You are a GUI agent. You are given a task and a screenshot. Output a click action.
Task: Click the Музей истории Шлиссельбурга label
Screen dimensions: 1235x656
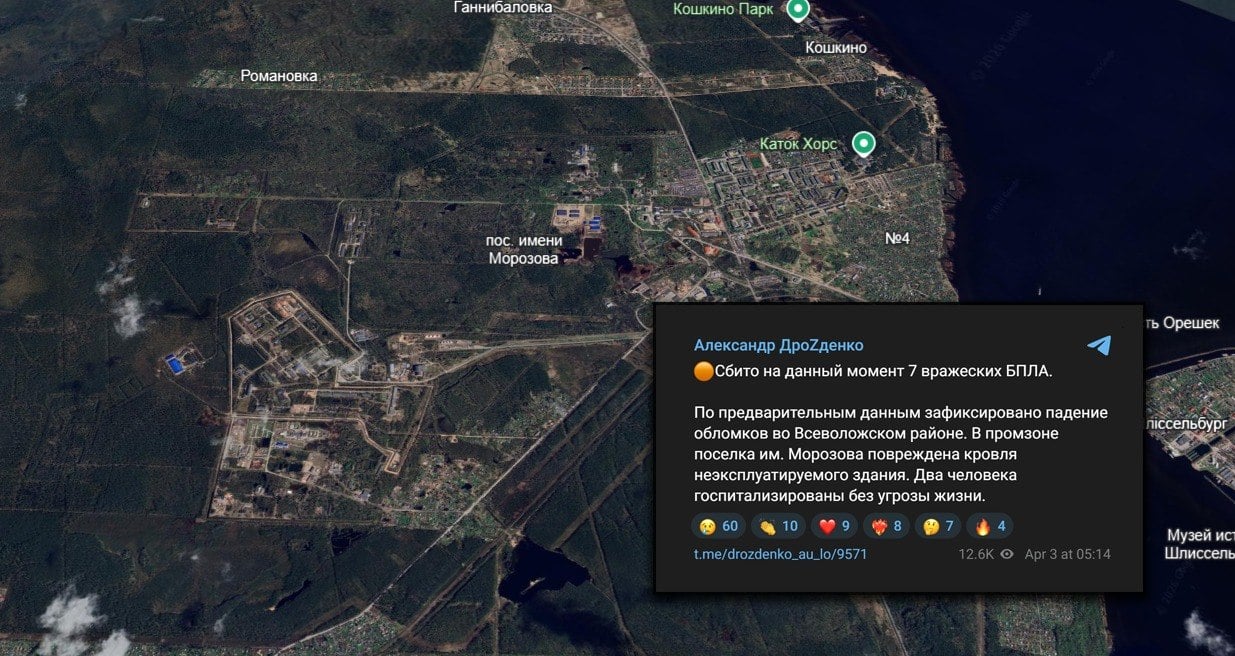click(1200, 544)
